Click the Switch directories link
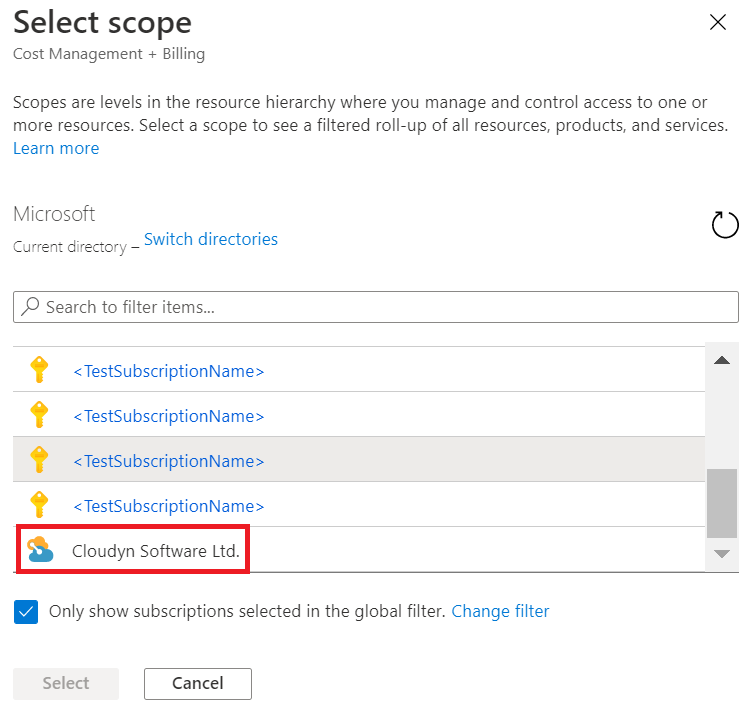The image size is (753, 717). tap(211, 239)
